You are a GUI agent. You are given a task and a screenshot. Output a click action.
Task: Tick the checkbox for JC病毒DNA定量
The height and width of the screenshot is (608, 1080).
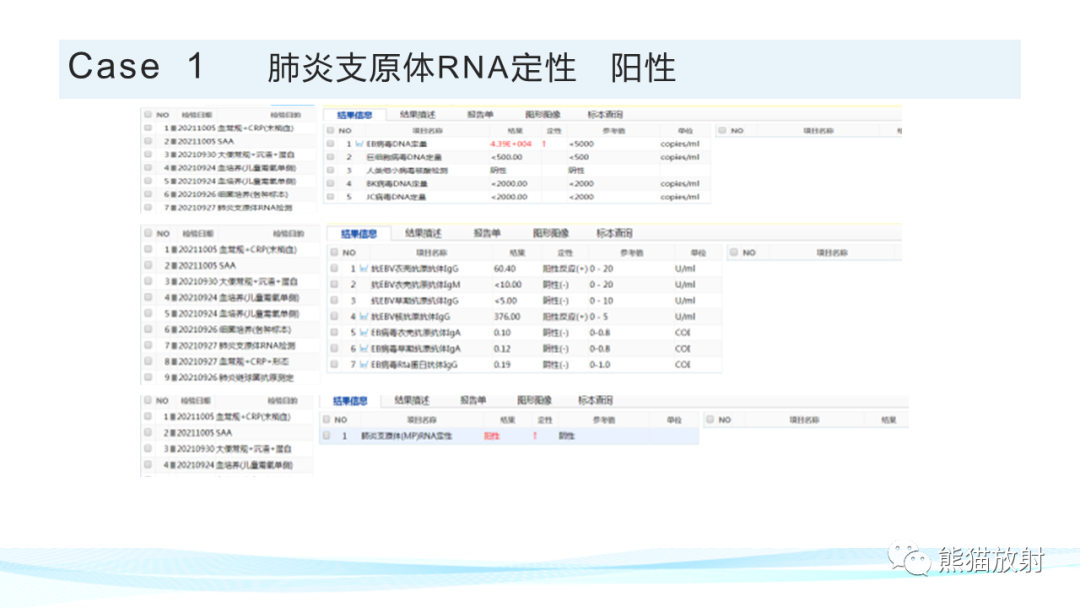331,197
